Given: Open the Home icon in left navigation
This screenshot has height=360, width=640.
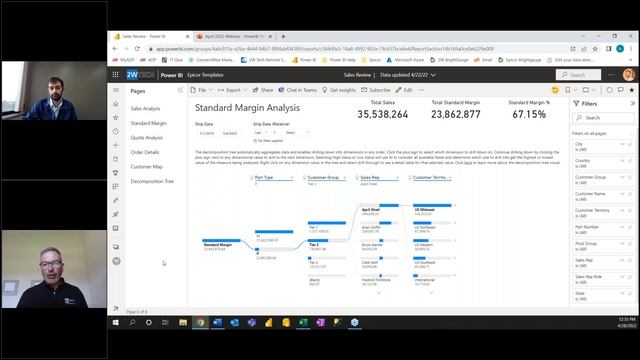Looking at the screenshot, I should [116, 104].
